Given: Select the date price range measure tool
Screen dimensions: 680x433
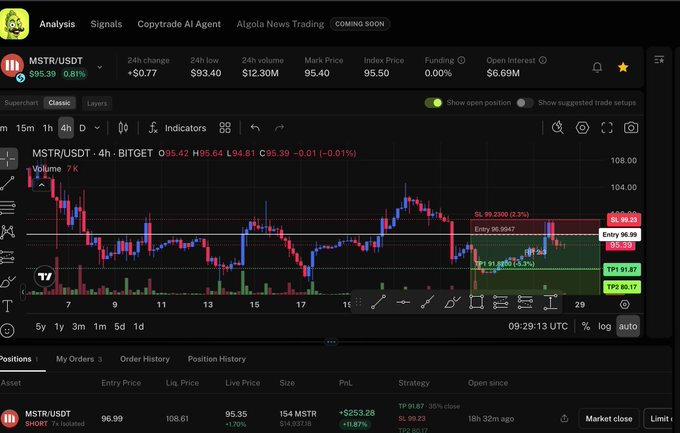Looking at the screenshot, I should coord(550,302).
